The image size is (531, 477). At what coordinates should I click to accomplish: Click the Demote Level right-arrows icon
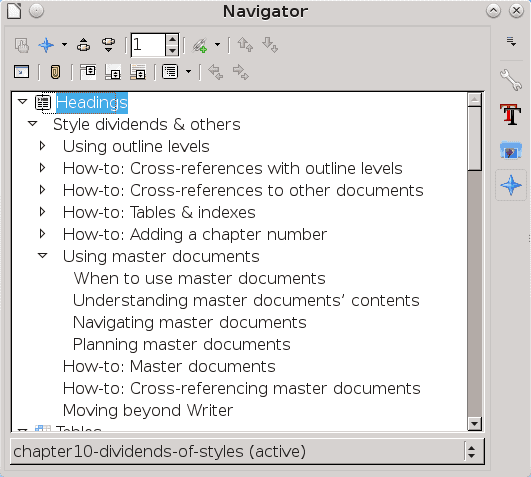tap(240, 72)
